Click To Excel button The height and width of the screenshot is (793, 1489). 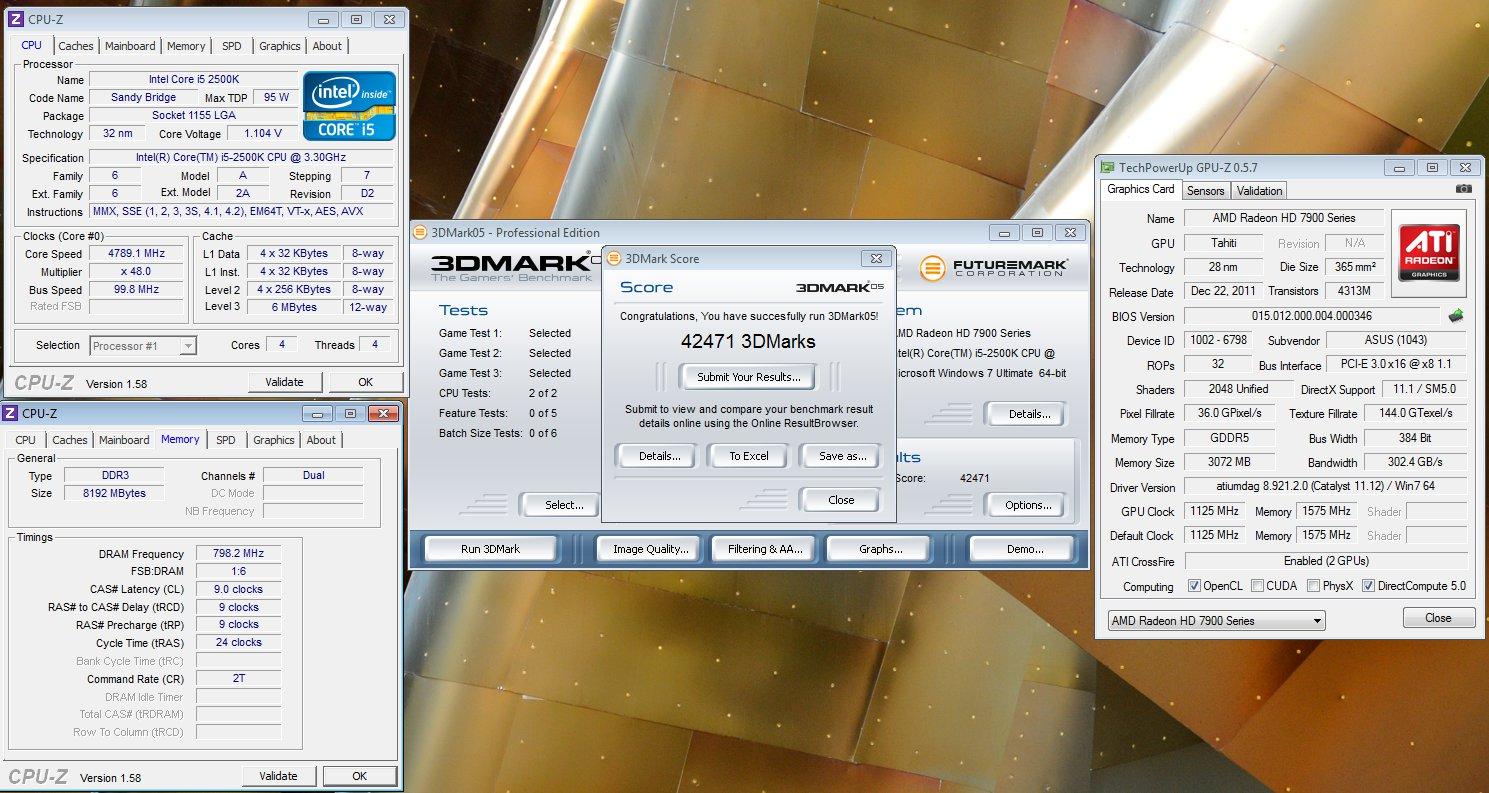point(749,456)
